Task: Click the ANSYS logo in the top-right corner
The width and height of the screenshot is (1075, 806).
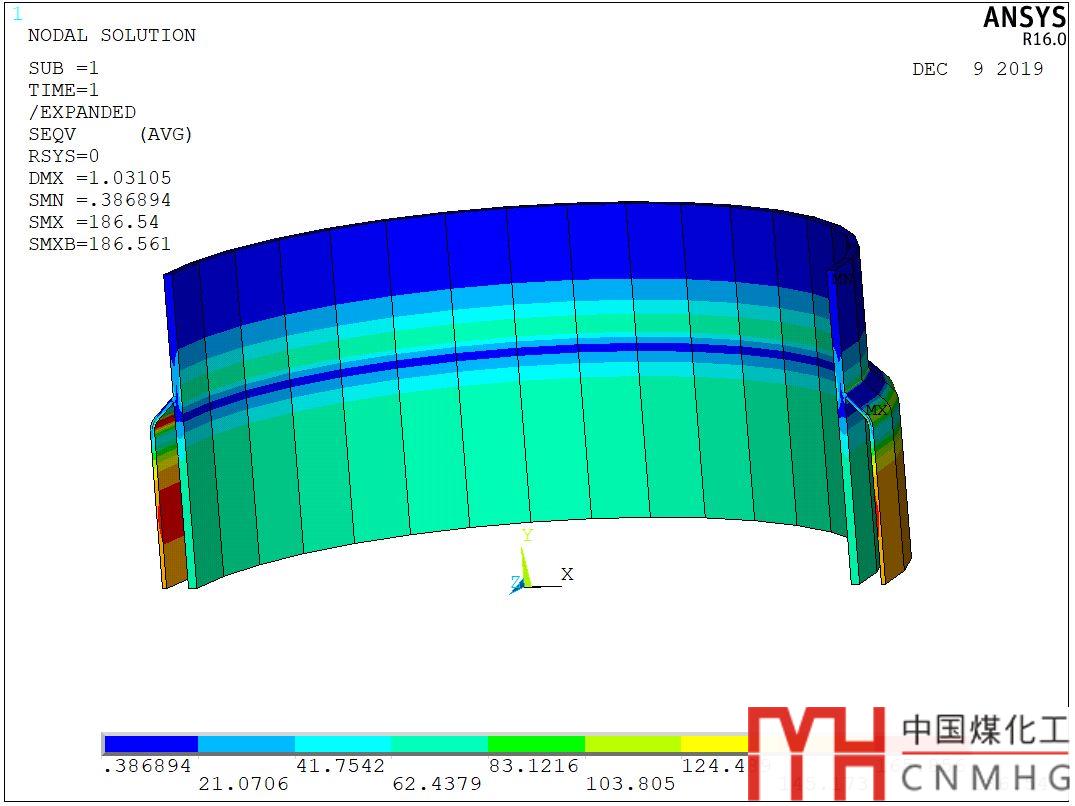Action: click(x=1024, y=18)
